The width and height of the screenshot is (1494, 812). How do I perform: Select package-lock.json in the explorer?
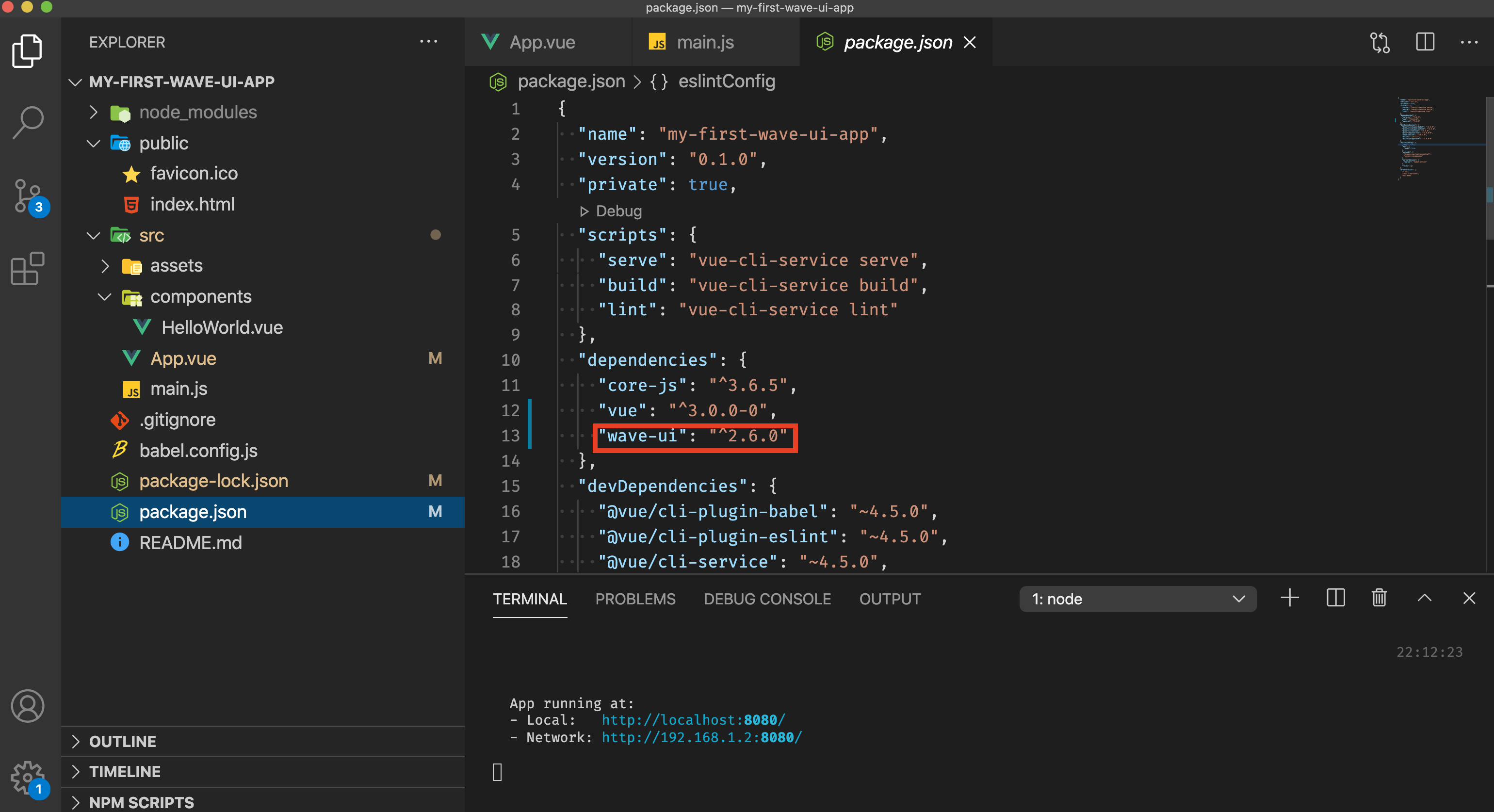pyautogui.click(x=214, y=481)
